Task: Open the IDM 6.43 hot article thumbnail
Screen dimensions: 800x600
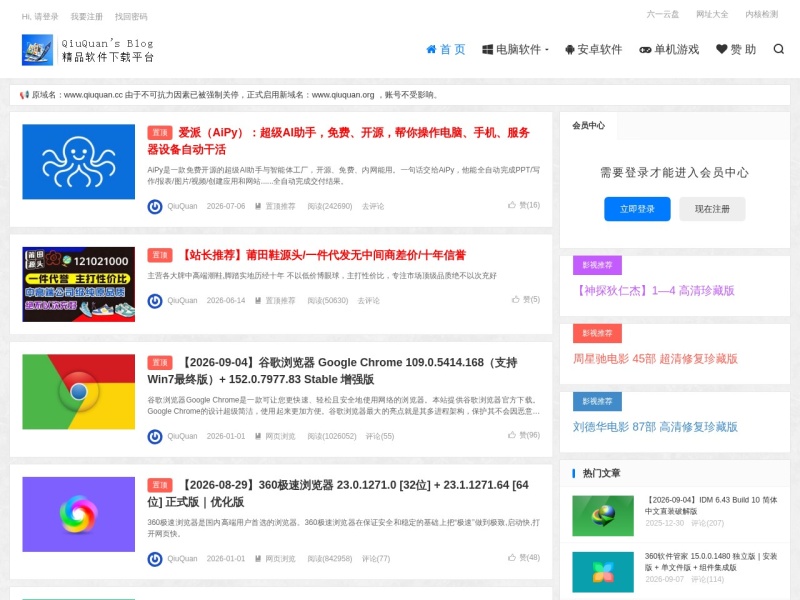Action: pos(603,516)
